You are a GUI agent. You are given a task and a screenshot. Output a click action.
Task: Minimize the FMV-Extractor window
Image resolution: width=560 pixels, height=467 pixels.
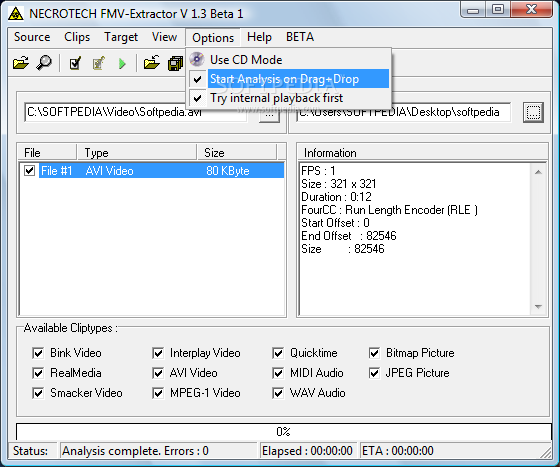click(473, 10)
